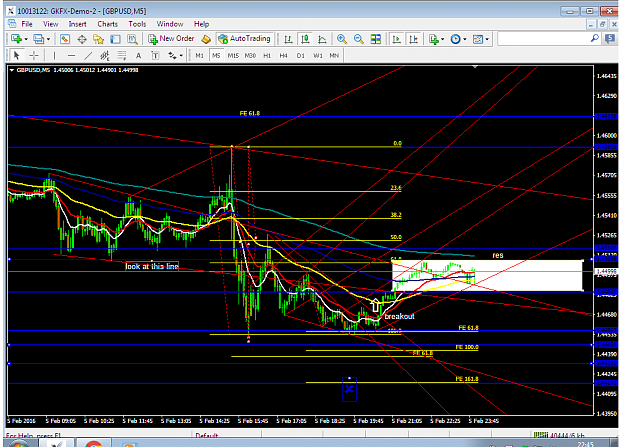
Task: Select the Crosshair tool
Action: pyautogui.click(x=34, y=55)
